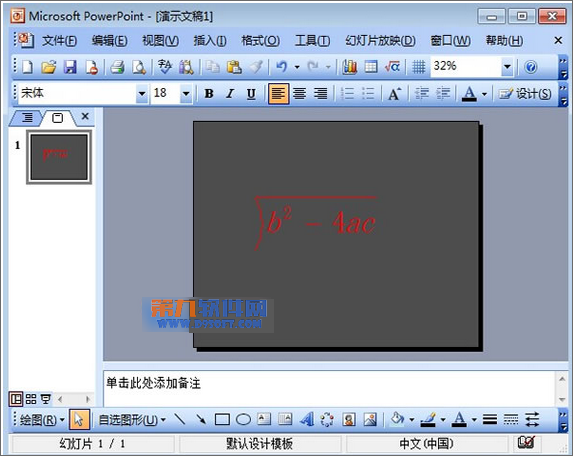Viewport: 573px width, 456px height.
Task: Open the formatting toolbar font color arrow
Action: (485, 94)
